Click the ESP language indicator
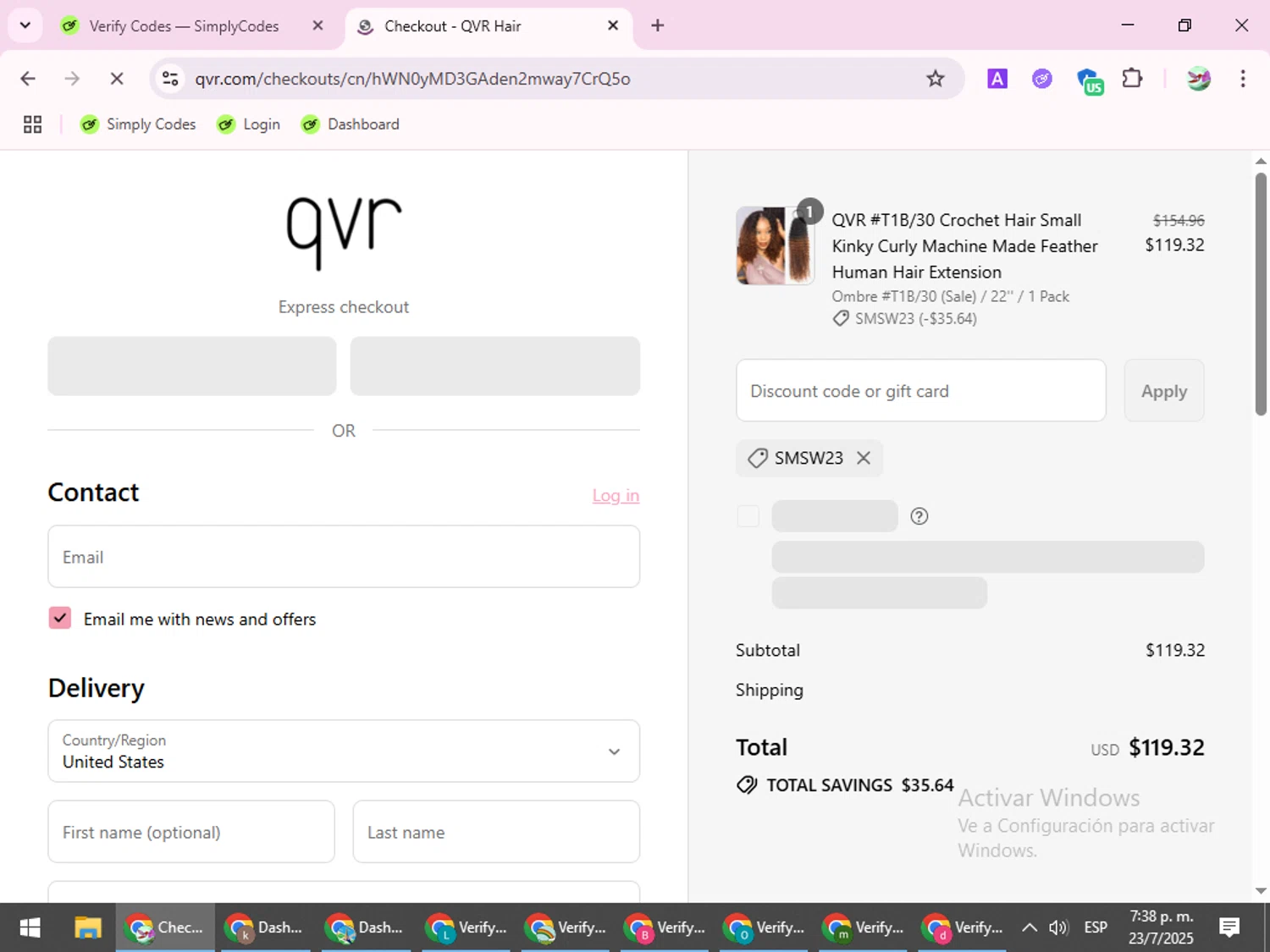Image resolution: width=1270 pixels, height=952 pixels. pos(1096,927)
